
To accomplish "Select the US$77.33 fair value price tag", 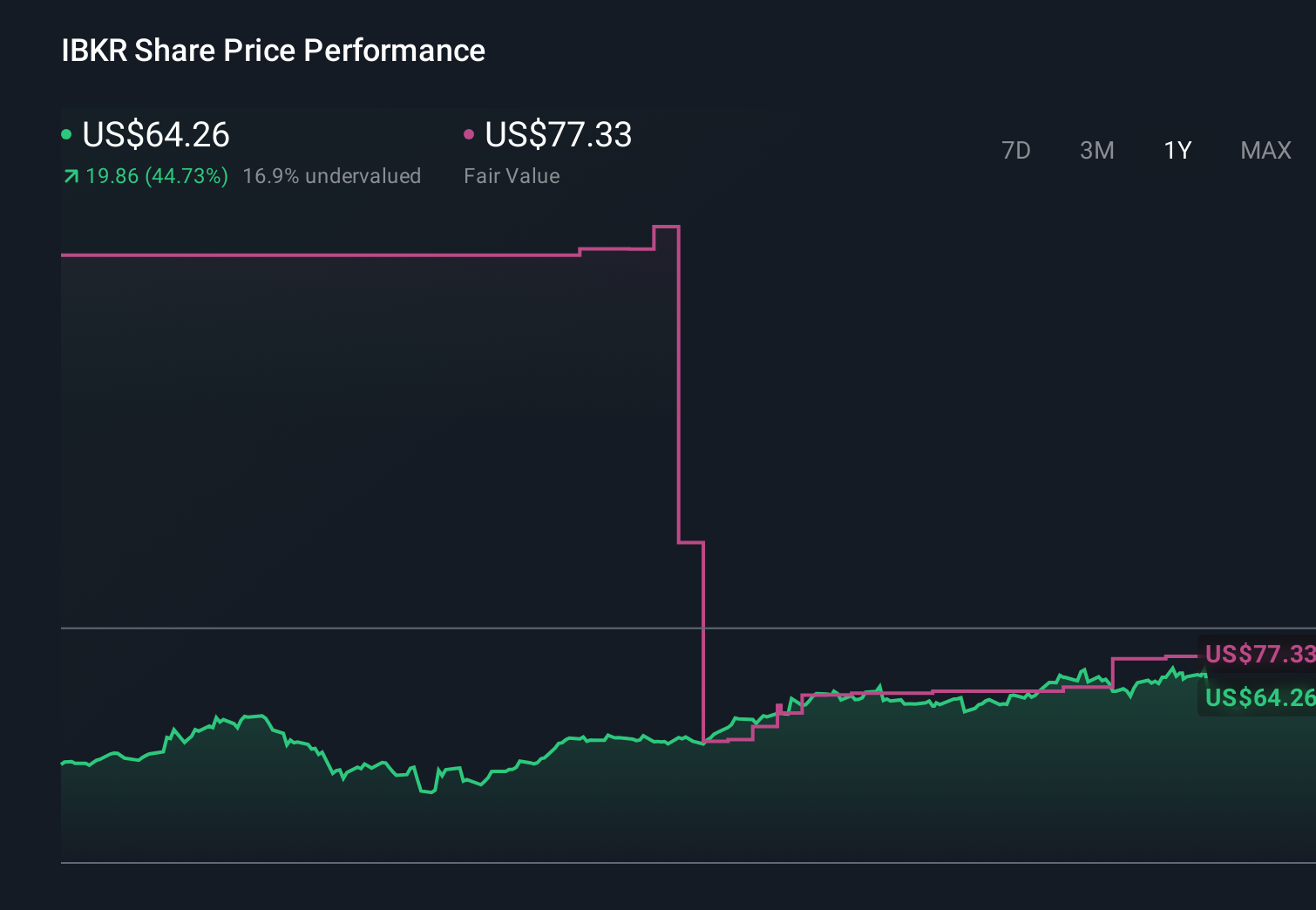I will pyautogui.click(x=1258, y=654).
